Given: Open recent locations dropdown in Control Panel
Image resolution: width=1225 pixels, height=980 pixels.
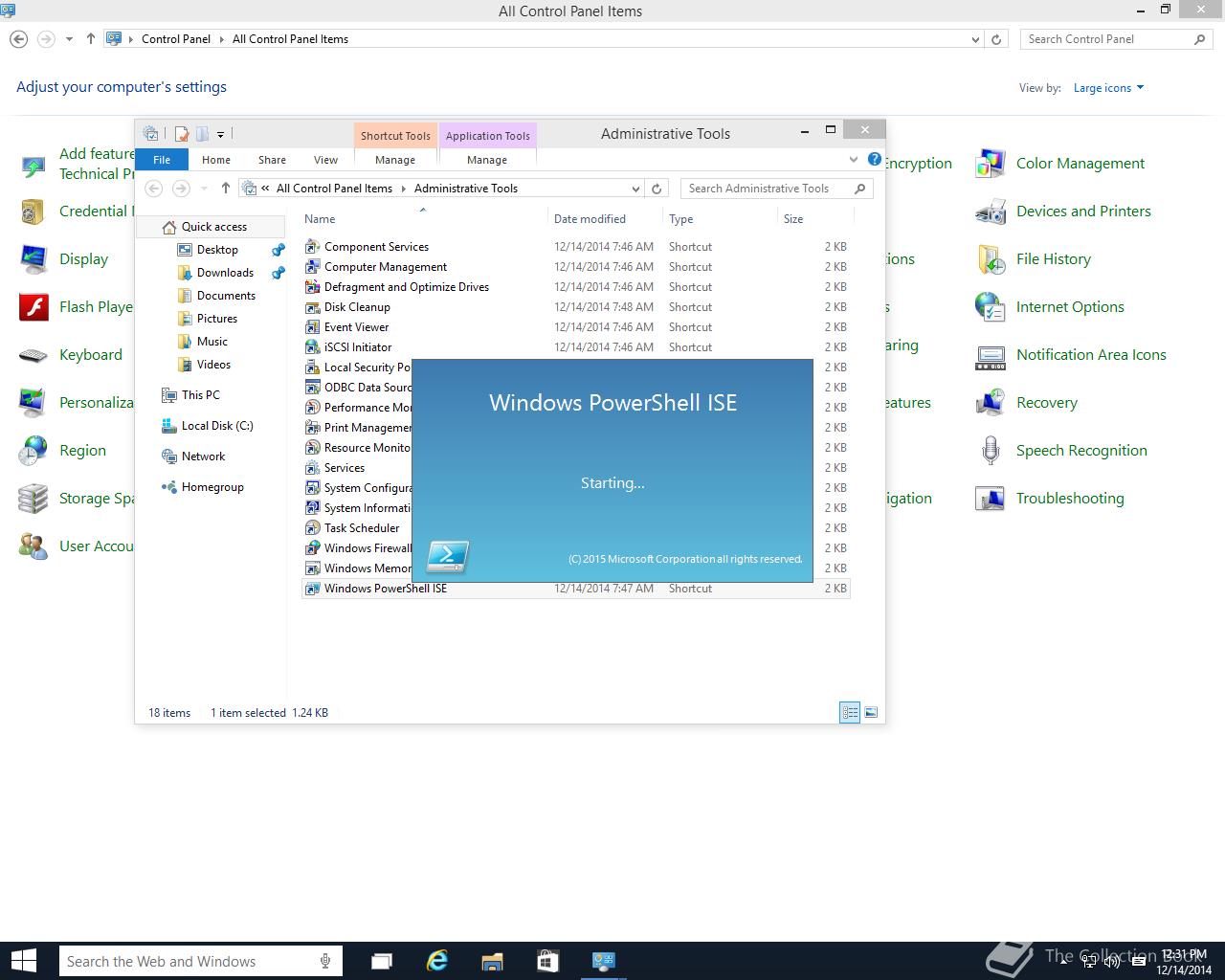Looking at the screenshot, I should (69, 39).
